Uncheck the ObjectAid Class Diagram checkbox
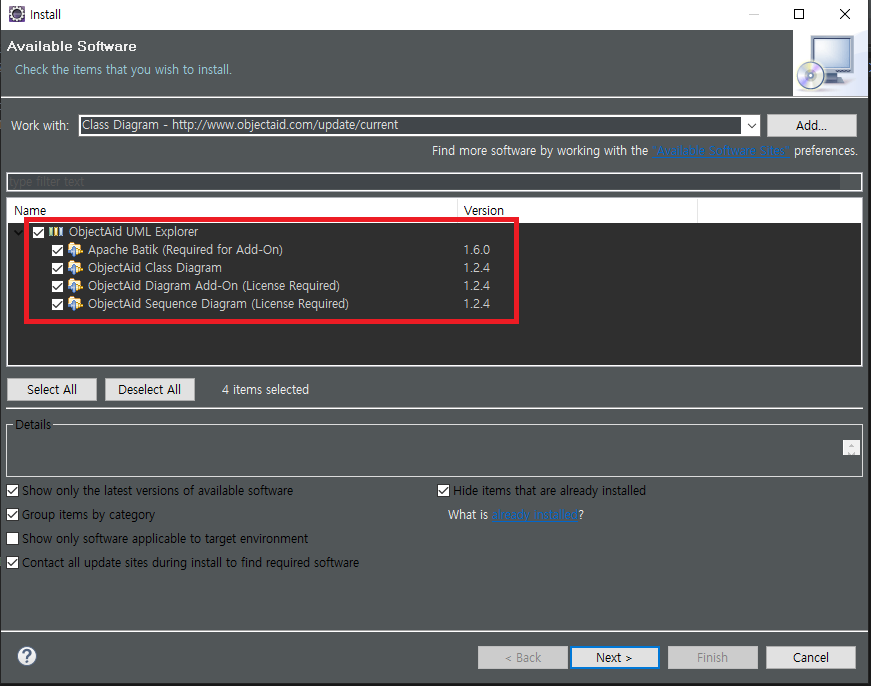The width and height of the screenshot is (871, 686). click(x=57, y=268)
